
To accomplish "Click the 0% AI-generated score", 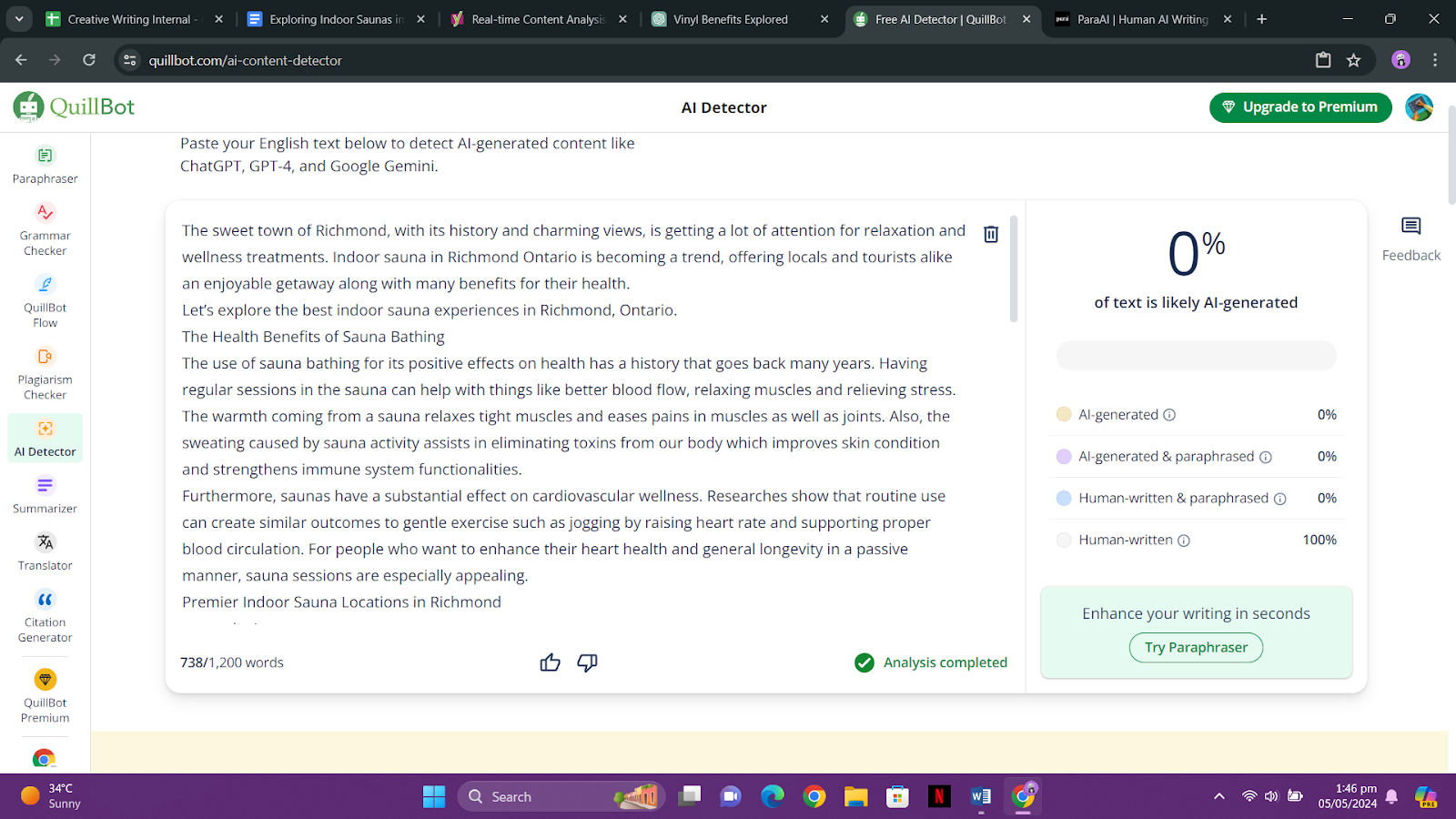I will tap(1196, 253).
